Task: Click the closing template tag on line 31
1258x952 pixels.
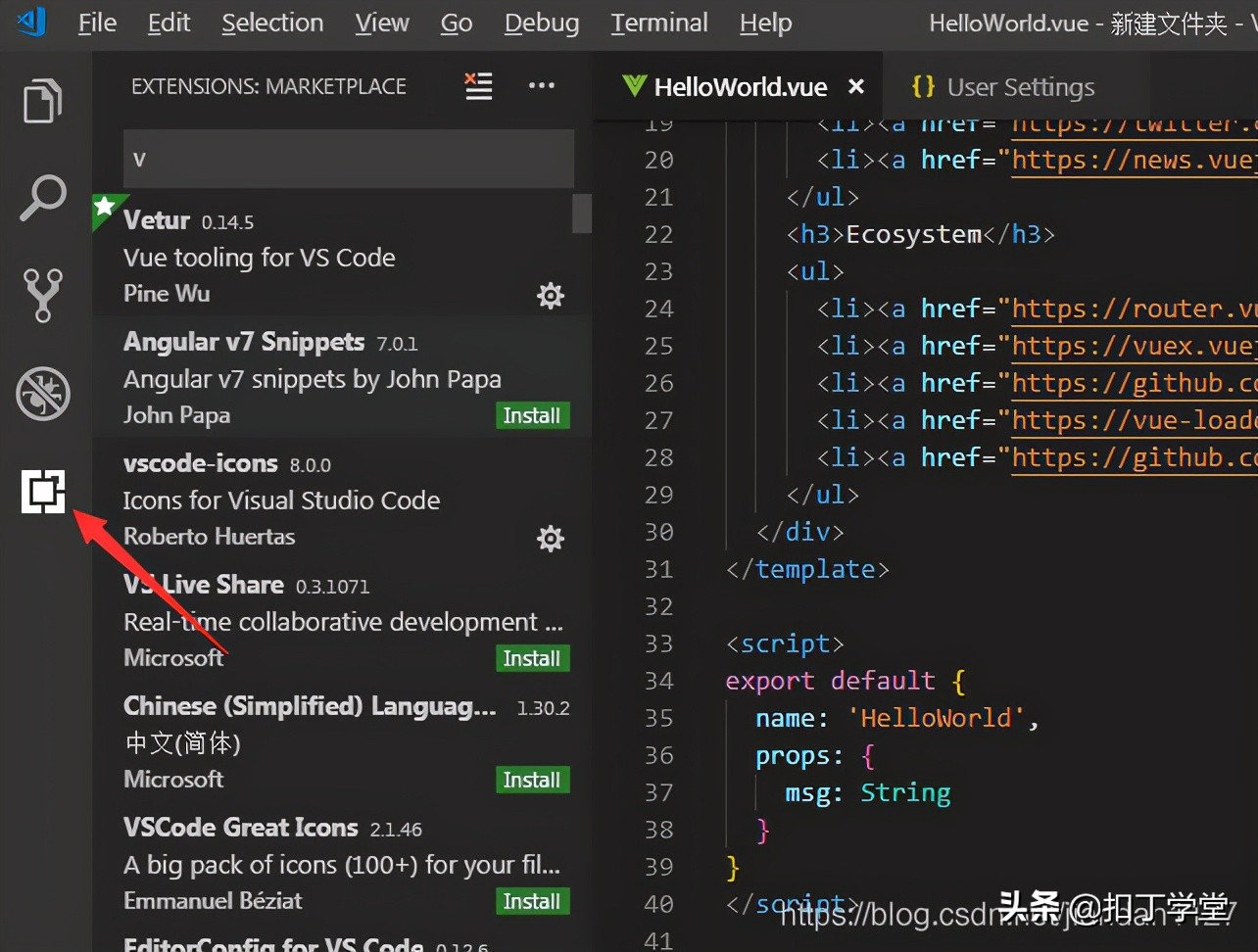Action: pos(807,570)
